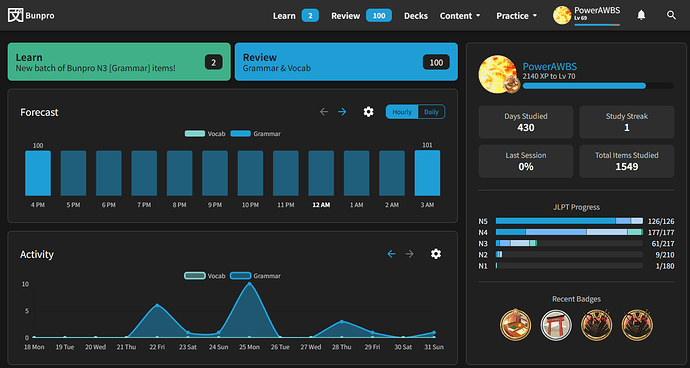Click the Study Streak 1 stat card
The image size is (690, 368).
pos(627,122)
